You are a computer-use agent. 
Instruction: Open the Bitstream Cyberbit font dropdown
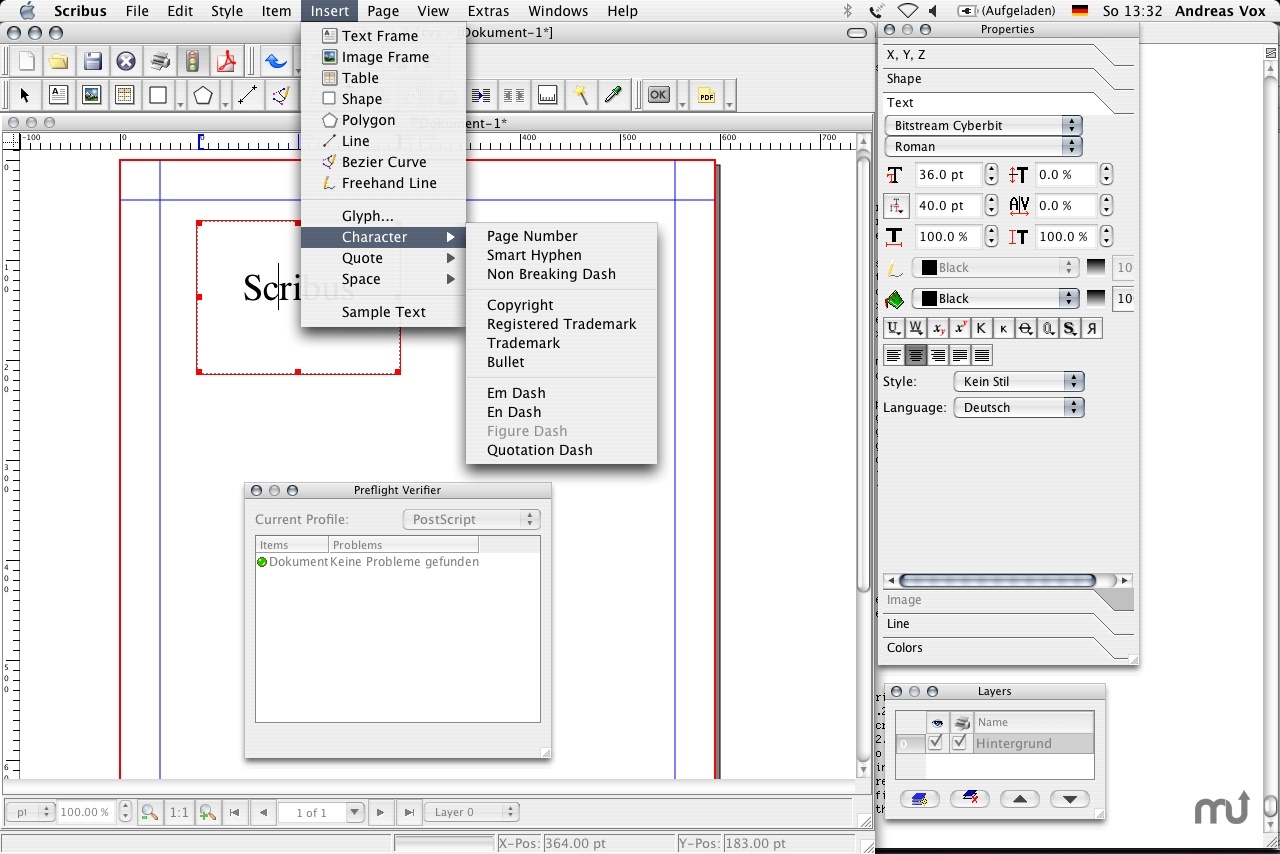983,126
